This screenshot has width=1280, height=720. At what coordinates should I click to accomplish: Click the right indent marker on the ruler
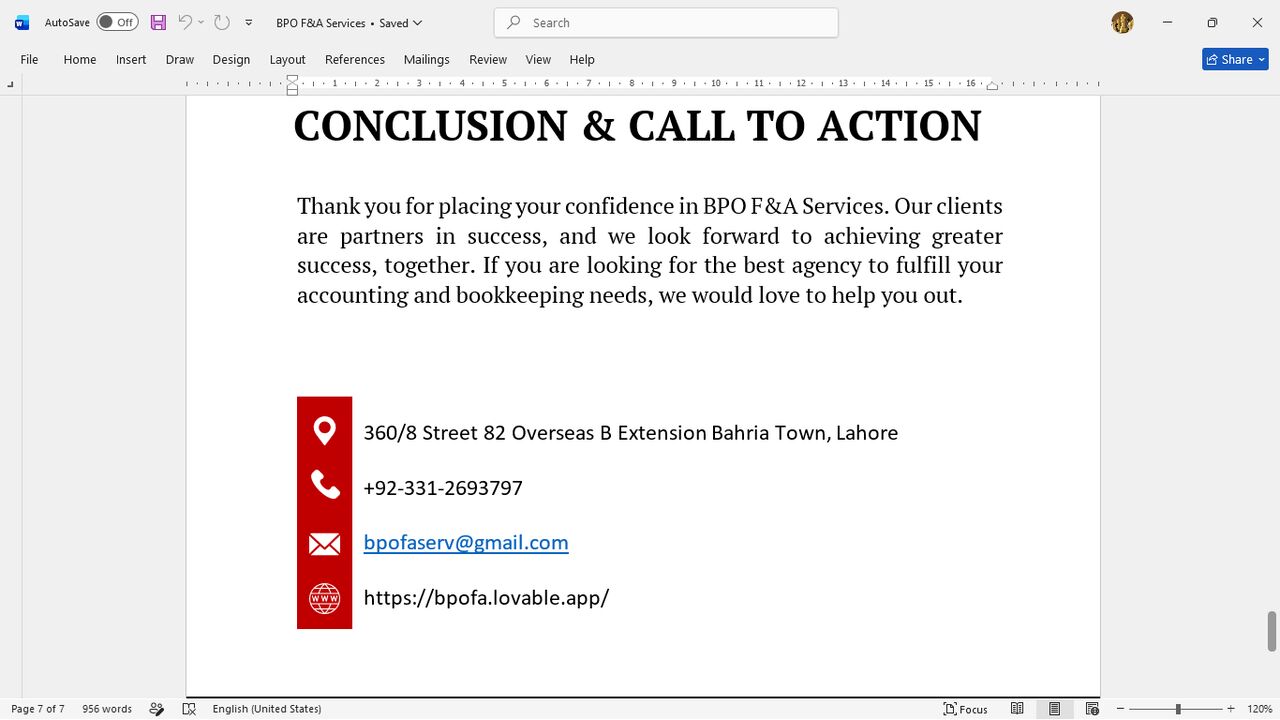993,86
